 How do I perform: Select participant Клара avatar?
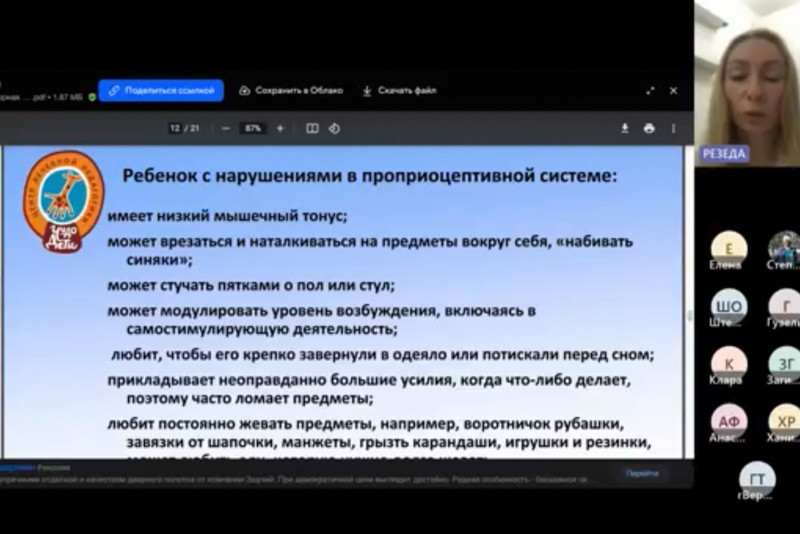(x=729, y=362)
